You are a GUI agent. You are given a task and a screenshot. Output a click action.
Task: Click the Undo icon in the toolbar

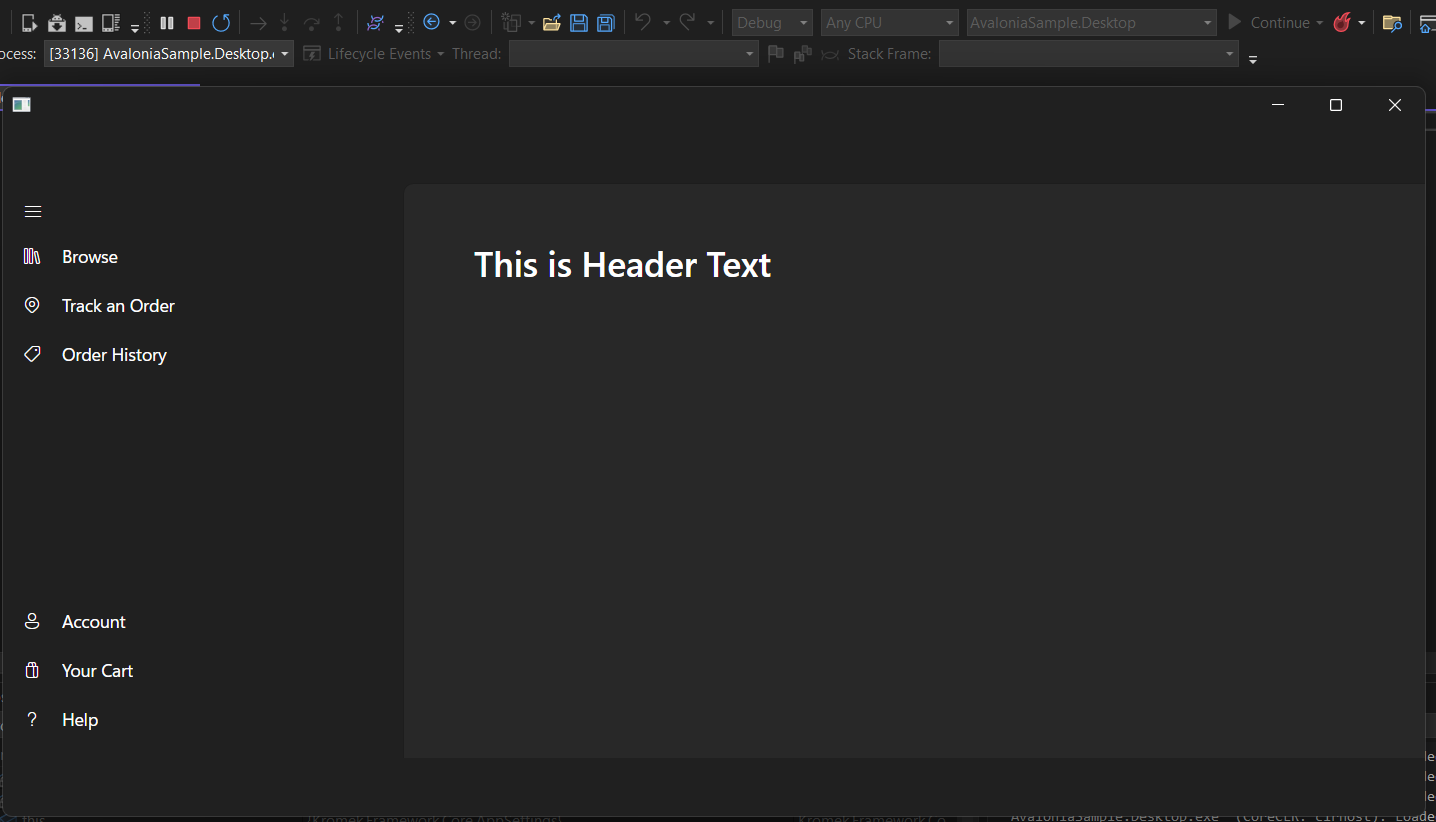645,22
